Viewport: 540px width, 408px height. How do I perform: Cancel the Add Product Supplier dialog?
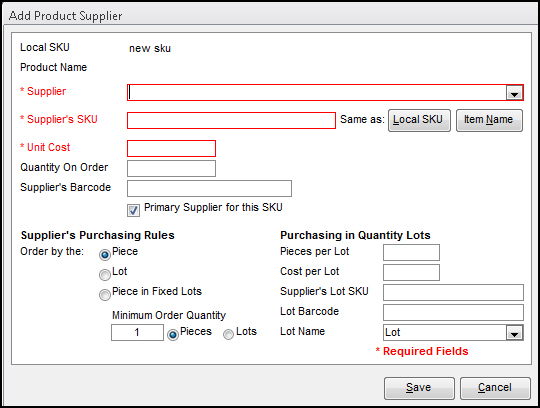pyautogui.click(x=495, y=388)
